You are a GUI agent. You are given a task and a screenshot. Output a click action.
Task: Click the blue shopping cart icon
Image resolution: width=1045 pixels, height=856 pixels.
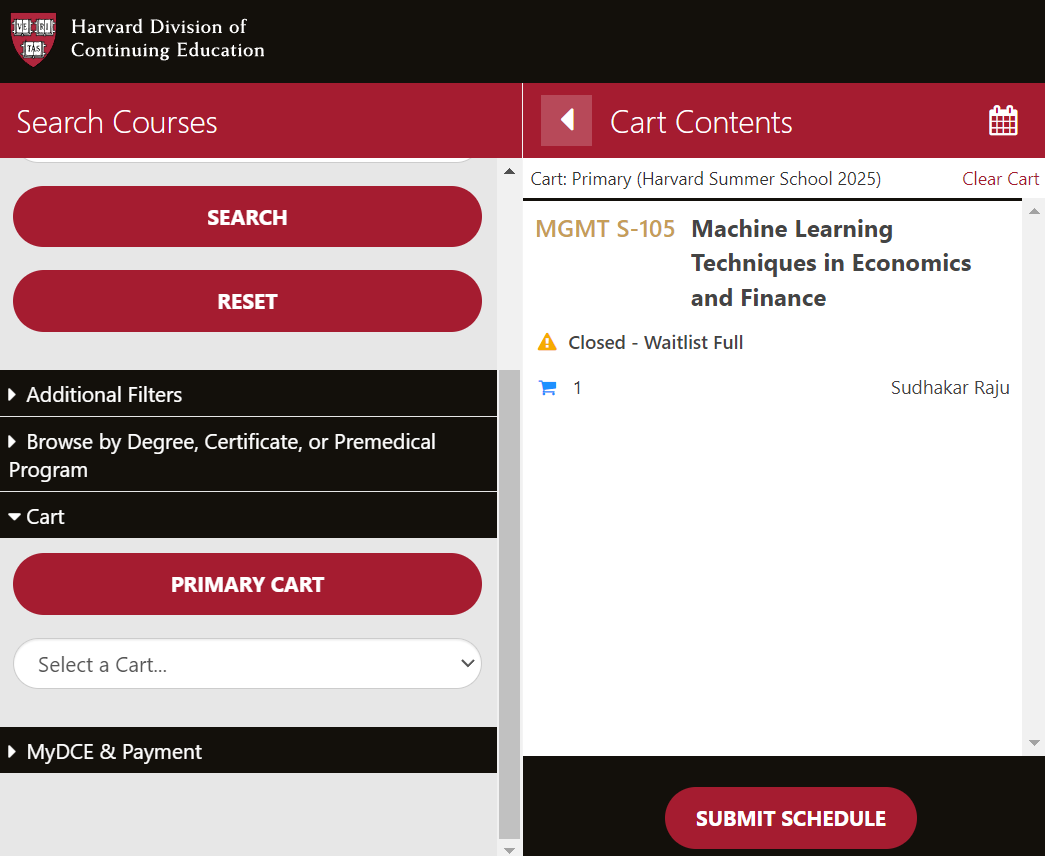[x=547, y=388]
